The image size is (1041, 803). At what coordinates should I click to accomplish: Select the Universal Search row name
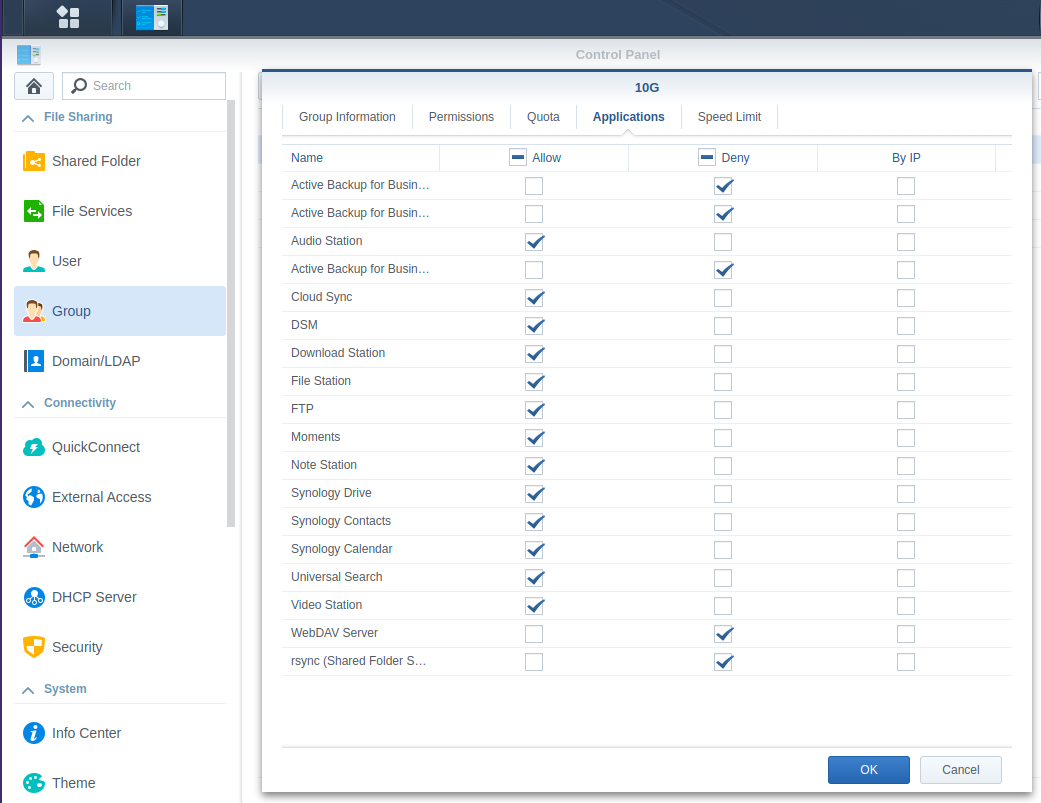pos(337,577)
